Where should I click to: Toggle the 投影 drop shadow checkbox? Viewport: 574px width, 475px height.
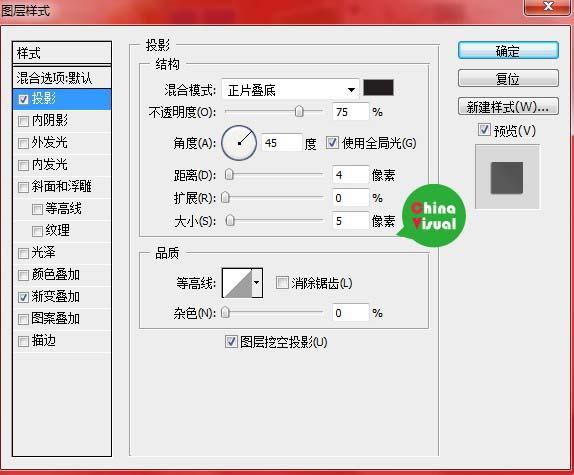coord(23,99)
